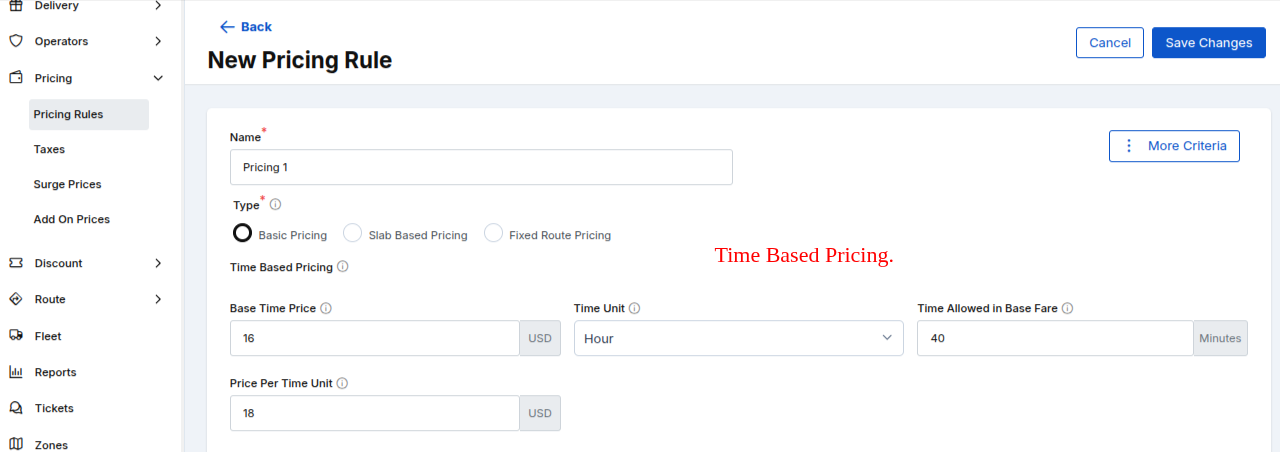The width and height of the screenshot is (1280, 452).
Task: Select the Slab Based Pricing radio option
Action: pos(352,233)
